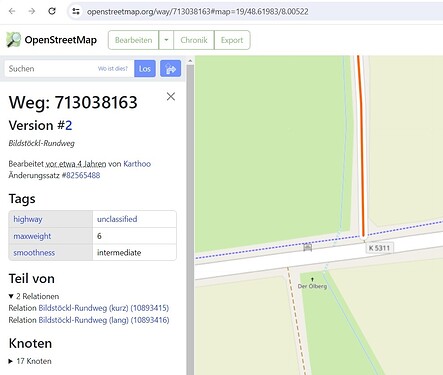Click the Der Ölberg wayside cross marker
This screenshot has width=443, height=375.
[x=312, y=279]
